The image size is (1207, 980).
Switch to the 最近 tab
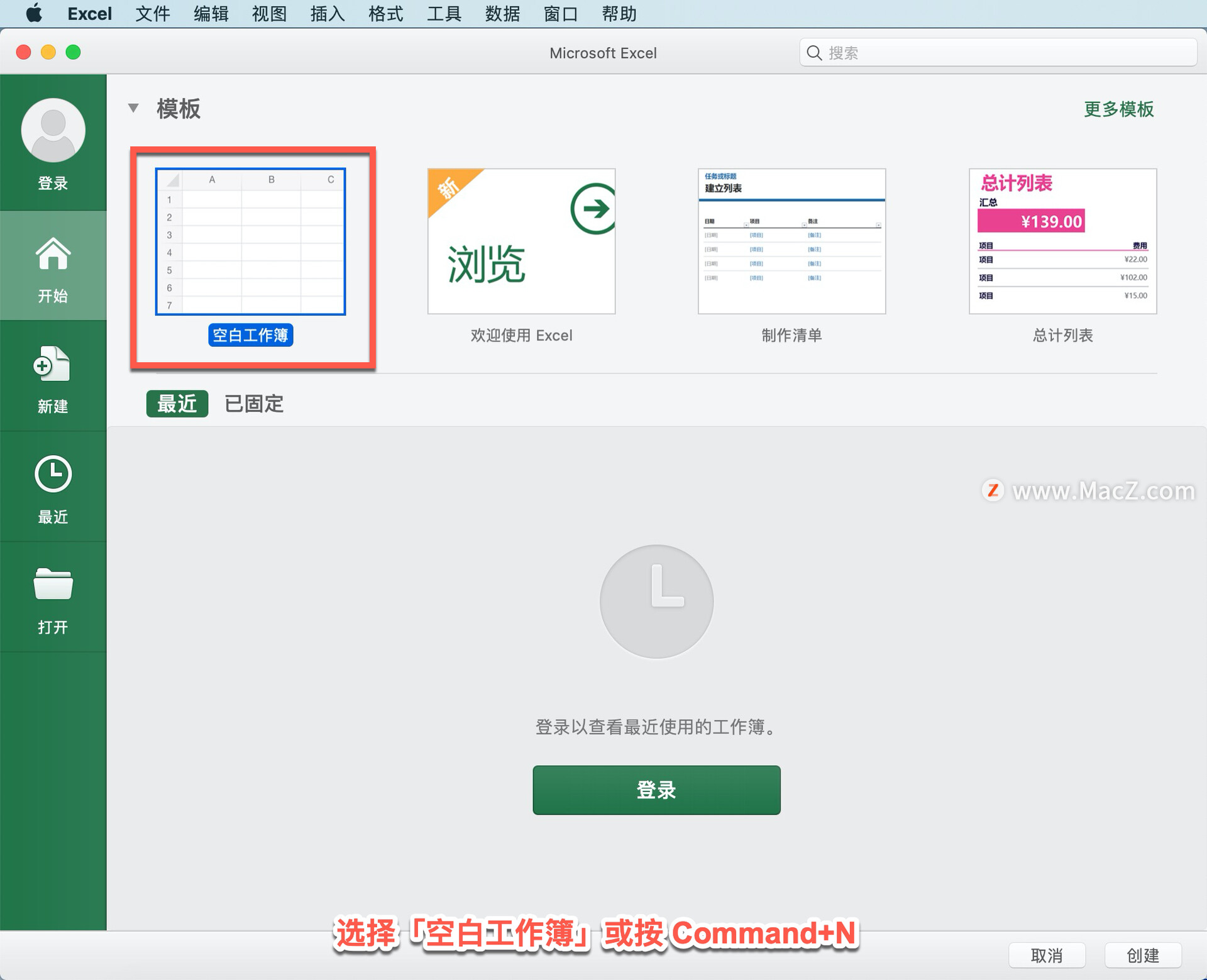[x=177, y=404]
